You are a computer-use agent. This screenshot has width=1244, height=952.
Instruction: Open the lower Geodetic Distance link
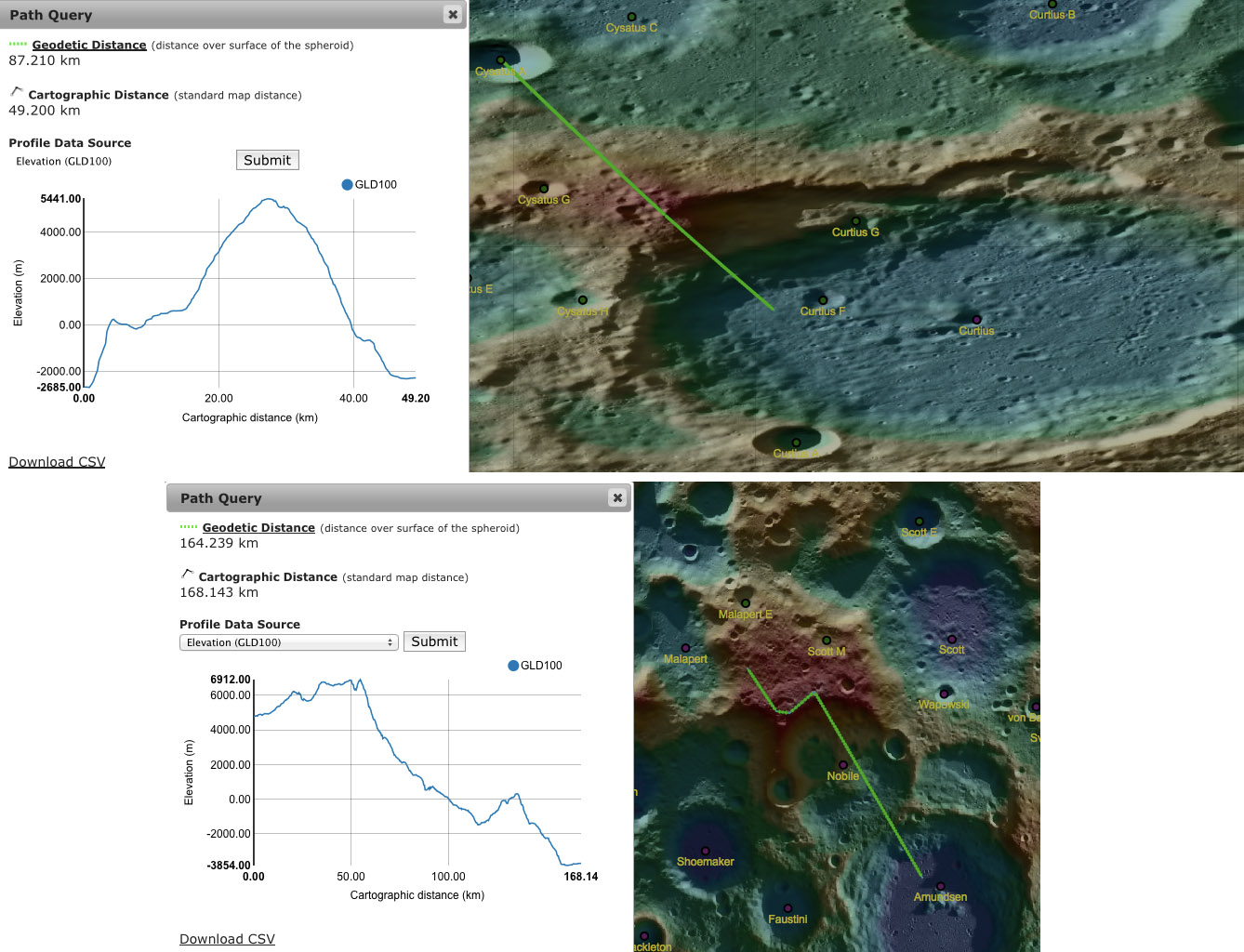(258, 527)
